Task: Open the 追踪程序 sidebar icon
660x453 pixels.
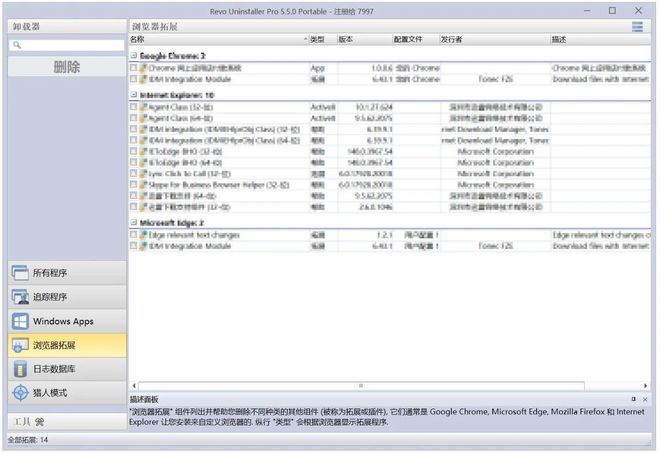Action: [20, 297]
